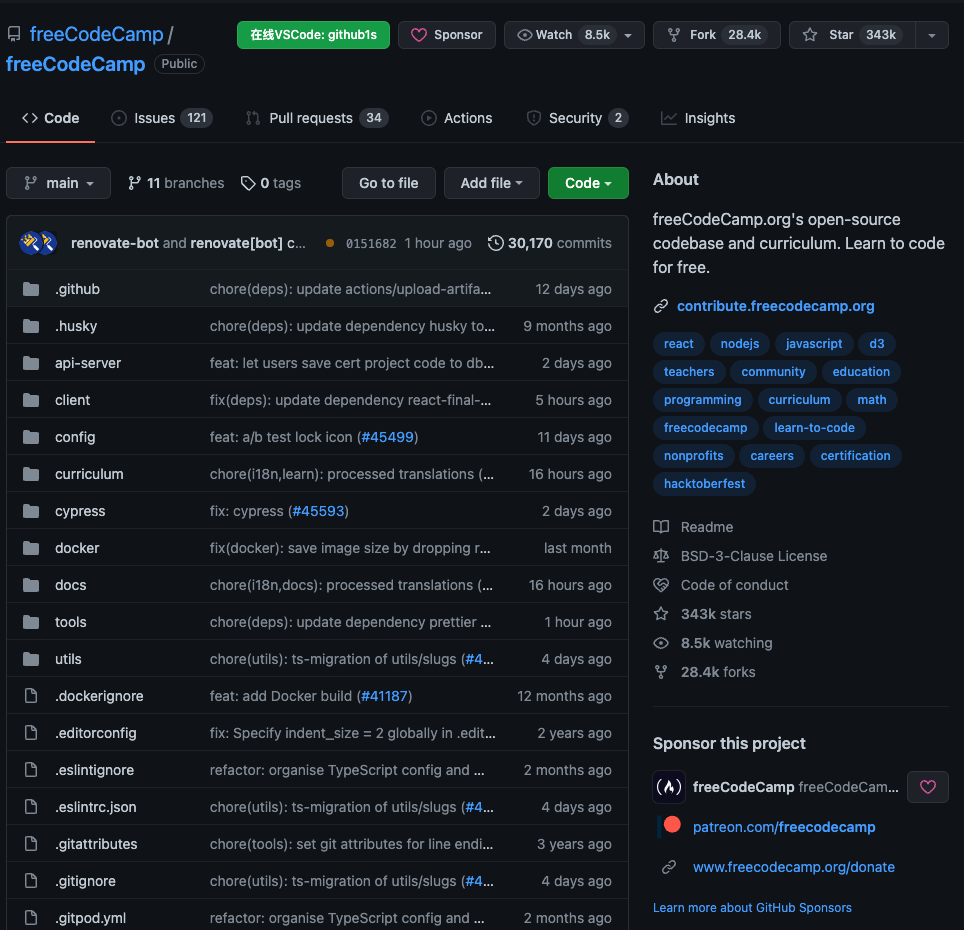Open the client folder name

pyautogui.click(x=73, y=400)
